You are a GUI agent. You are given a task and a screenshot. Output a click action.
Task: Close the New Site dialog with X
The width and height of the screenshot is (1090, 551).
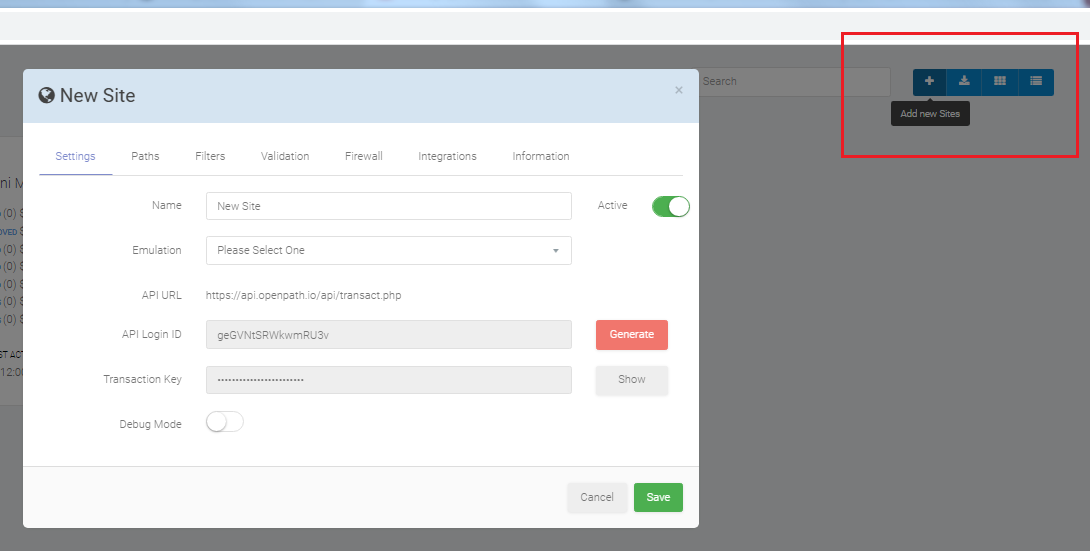click(678, 90)
